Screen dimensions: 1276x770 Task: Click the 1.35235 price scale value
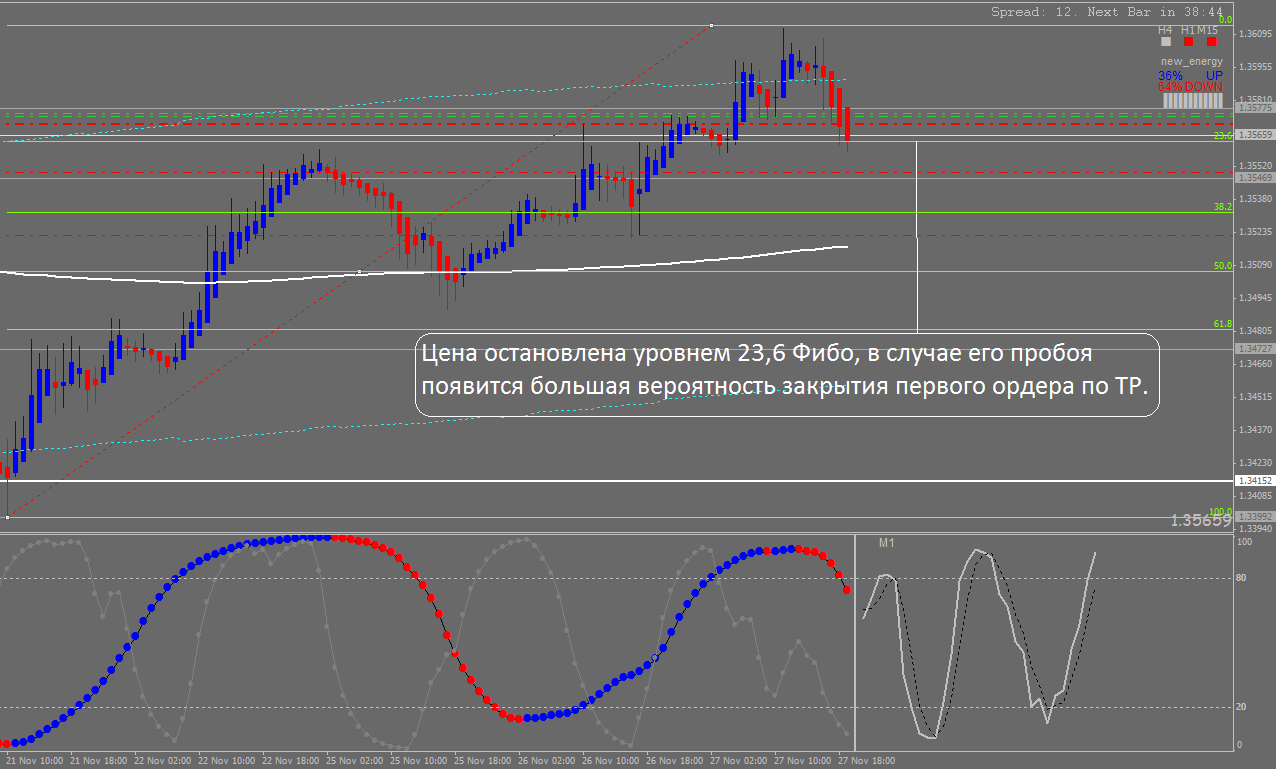pos(1255,232)
